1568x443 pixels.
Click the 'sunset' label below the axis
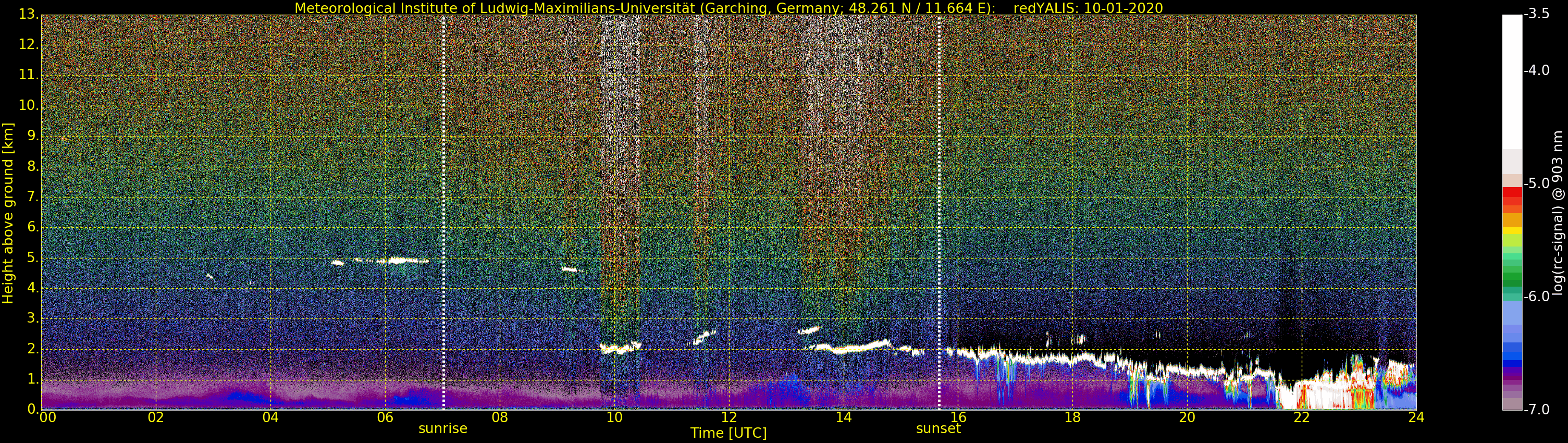[938, 428]
